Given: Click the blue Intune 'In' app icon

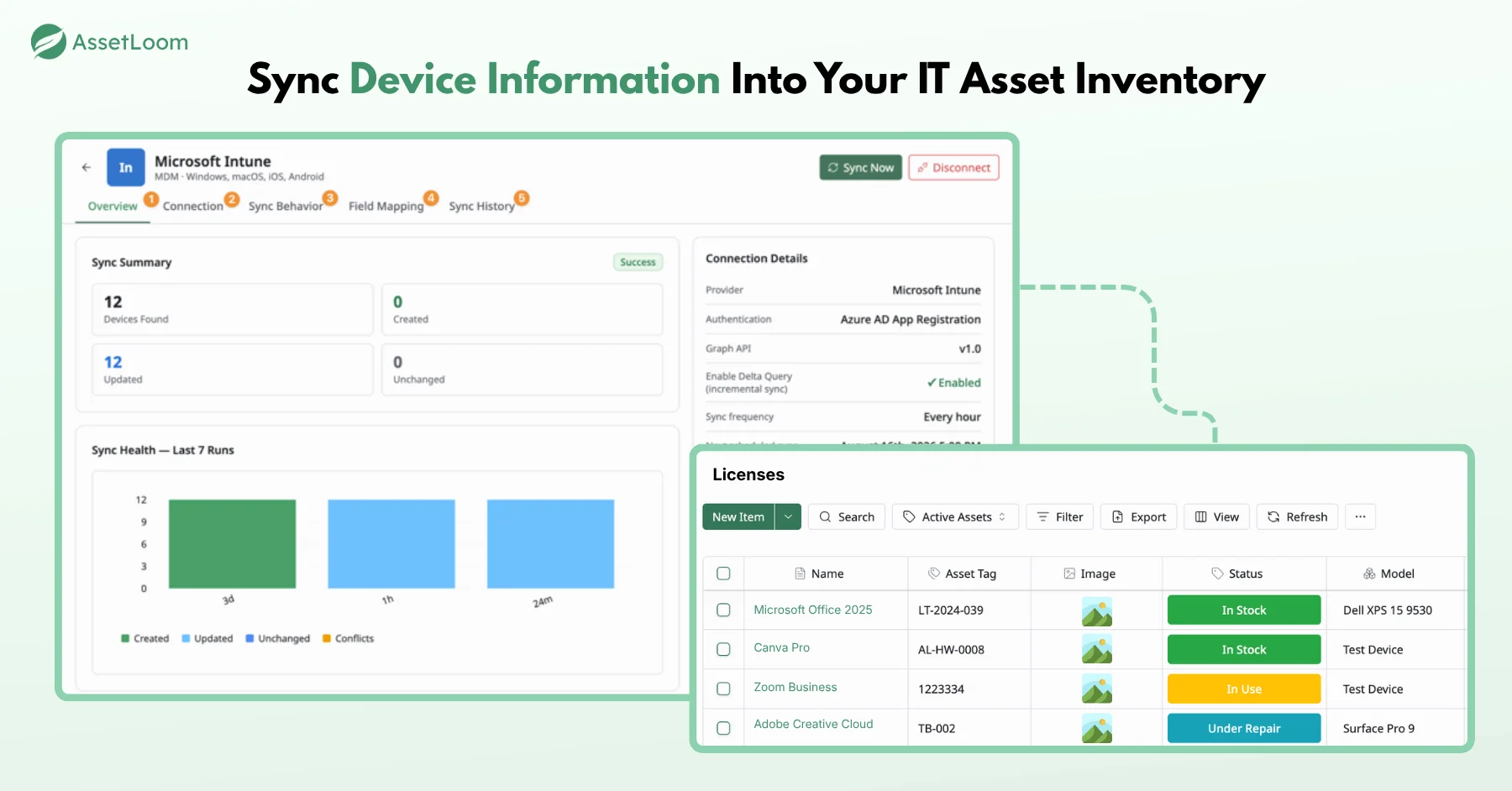Looking at the screenshot, I should tap(125, 167).
